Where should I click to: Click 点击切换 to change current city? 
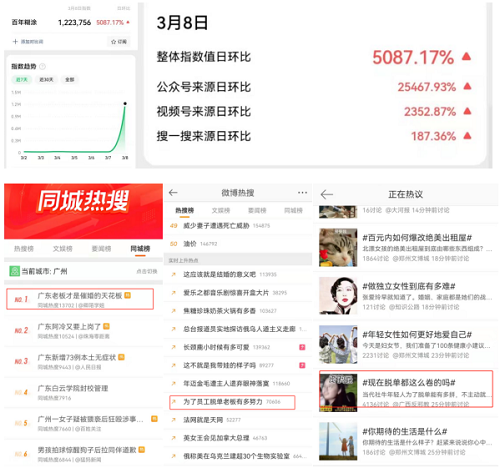(147, 271)
